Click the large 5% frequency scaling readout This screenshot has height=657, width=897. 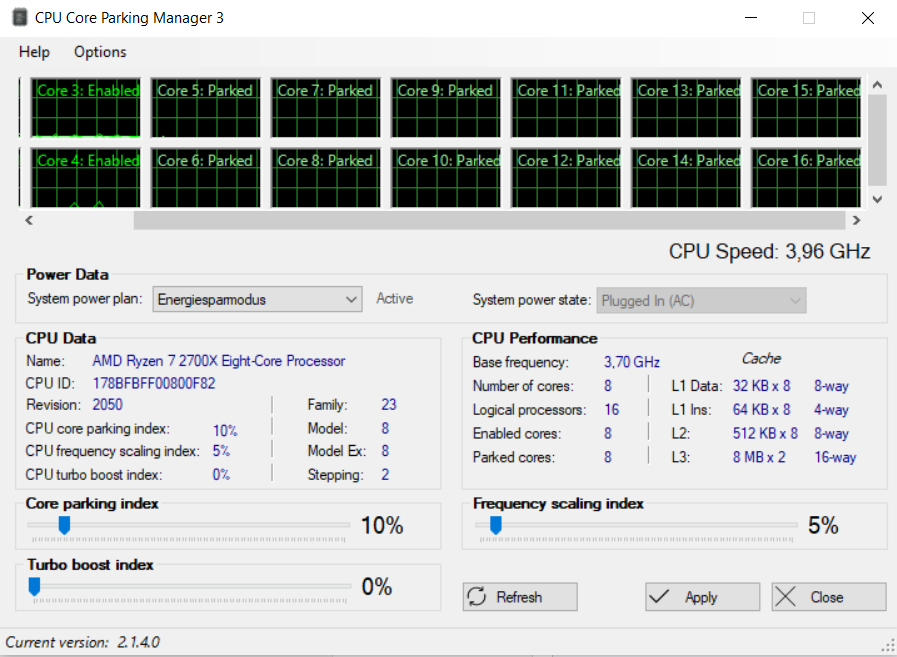823,525
